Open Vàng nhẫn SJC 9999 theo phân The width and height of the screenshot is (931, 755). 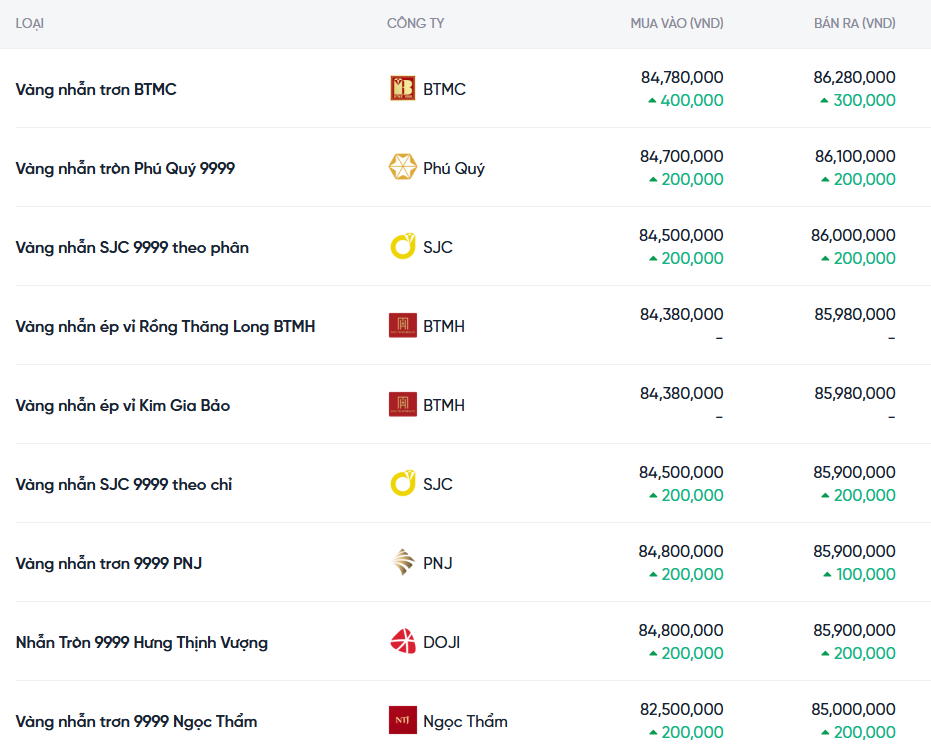[132, 247]
